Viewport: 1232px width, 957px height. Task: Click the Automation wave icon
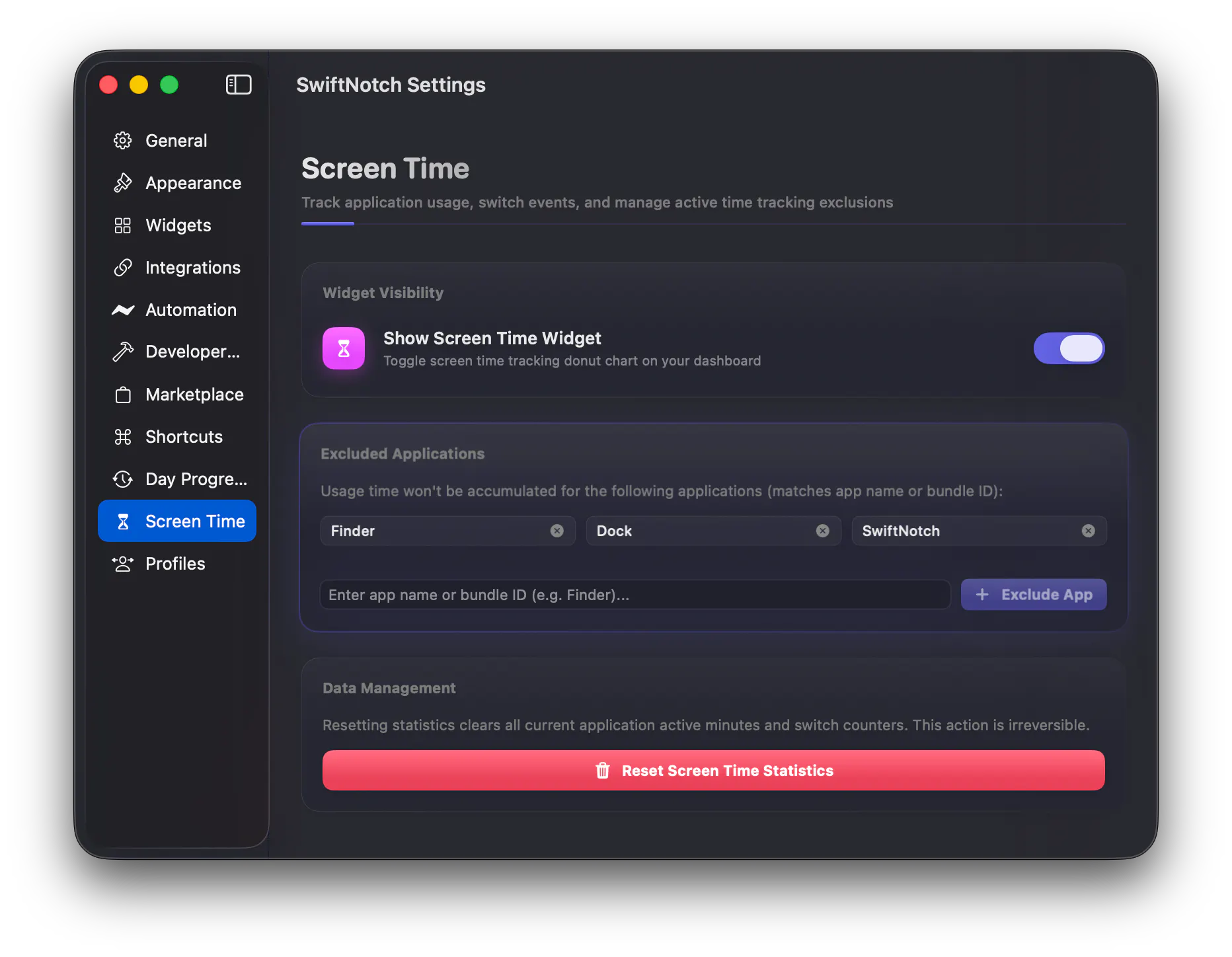point(123,310)
